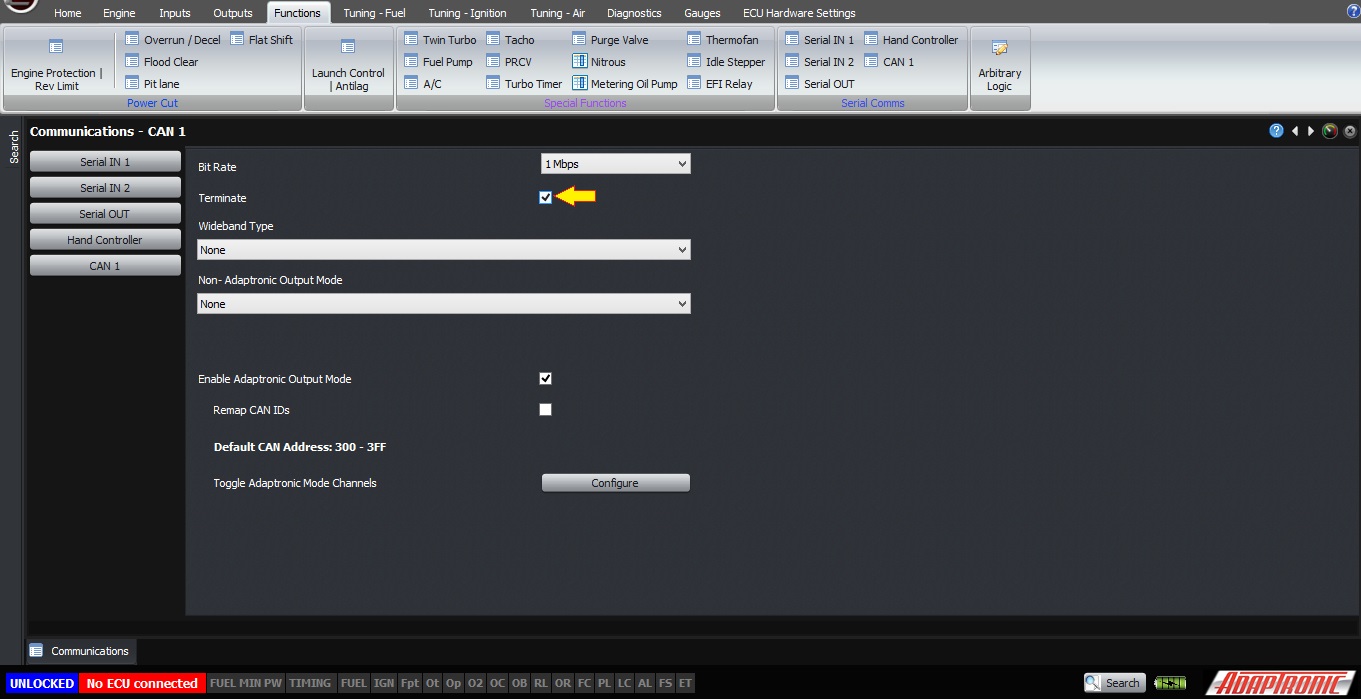This screenshot has height=699, width=1361.
Task: Select Hand Controller sidebar button
Action: [x=105, y=240]
